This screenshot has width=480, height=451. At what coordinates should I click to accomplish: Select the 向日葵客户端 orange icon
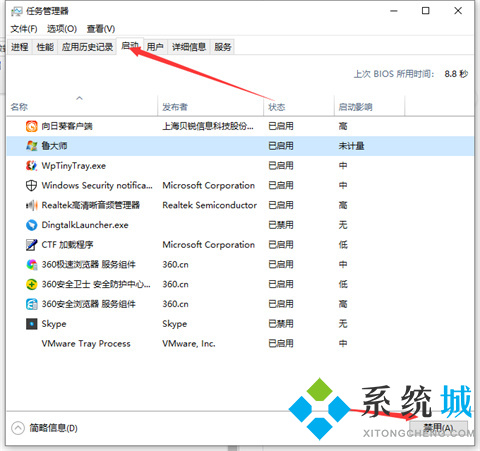tap(32, 126)
